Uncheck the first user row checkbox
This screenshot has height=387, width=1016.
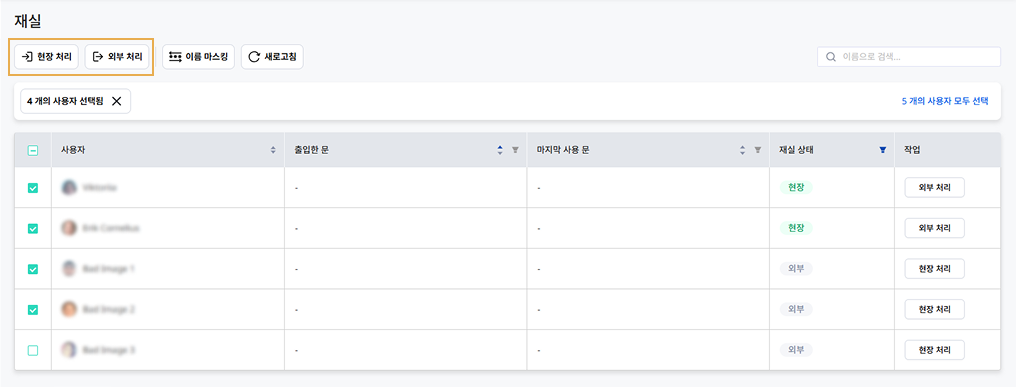pyautogui.click(x=33, y=188)
